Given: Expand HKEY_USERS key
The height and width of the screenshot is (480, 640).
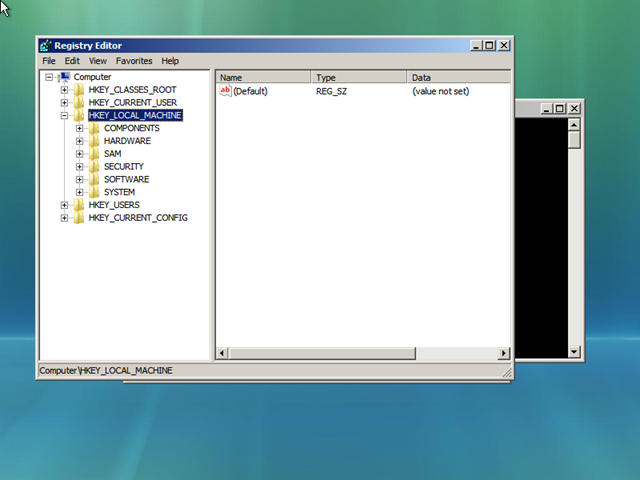Looking at the screenshot, I should pyautogui.click(x=64, y=205).
